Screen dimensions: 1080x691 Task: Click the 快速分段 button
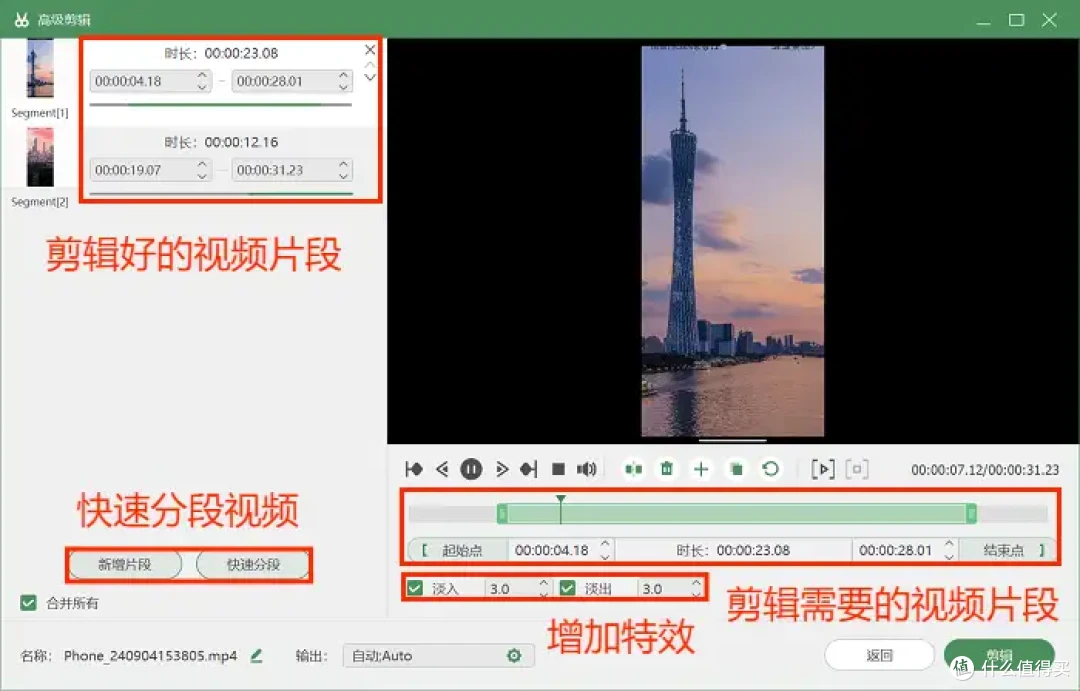click(253, 565)
